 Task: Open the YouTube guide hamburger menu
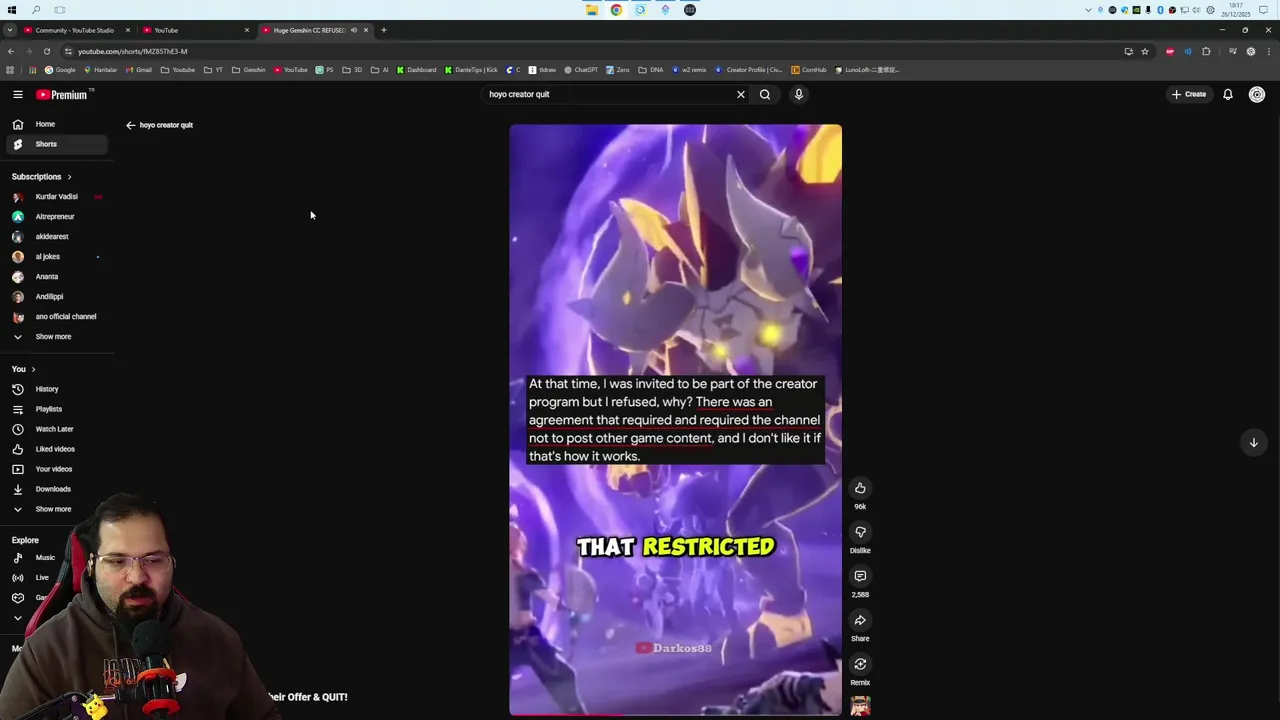[18, 94]
